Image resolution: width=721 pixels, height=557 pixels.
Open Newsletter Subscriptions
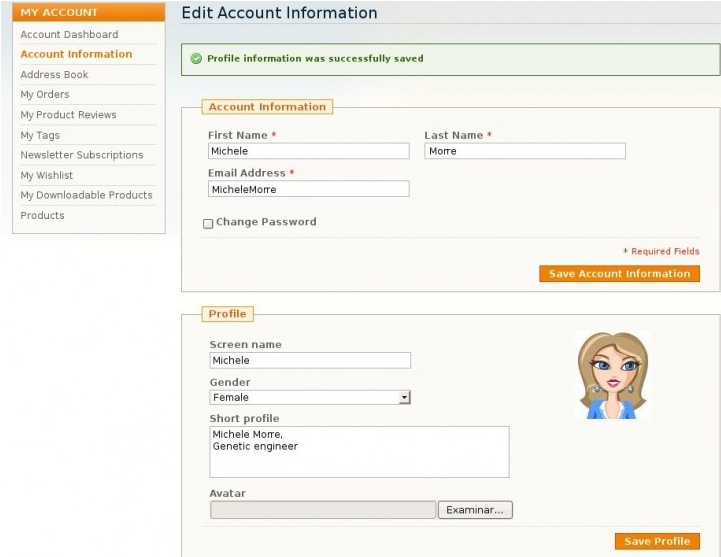pyautogui.click(x=81, y=155)
